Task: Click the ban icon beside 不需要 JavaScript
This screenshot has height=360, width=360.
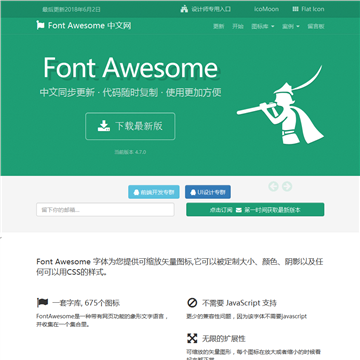Action: pos(192,303)
